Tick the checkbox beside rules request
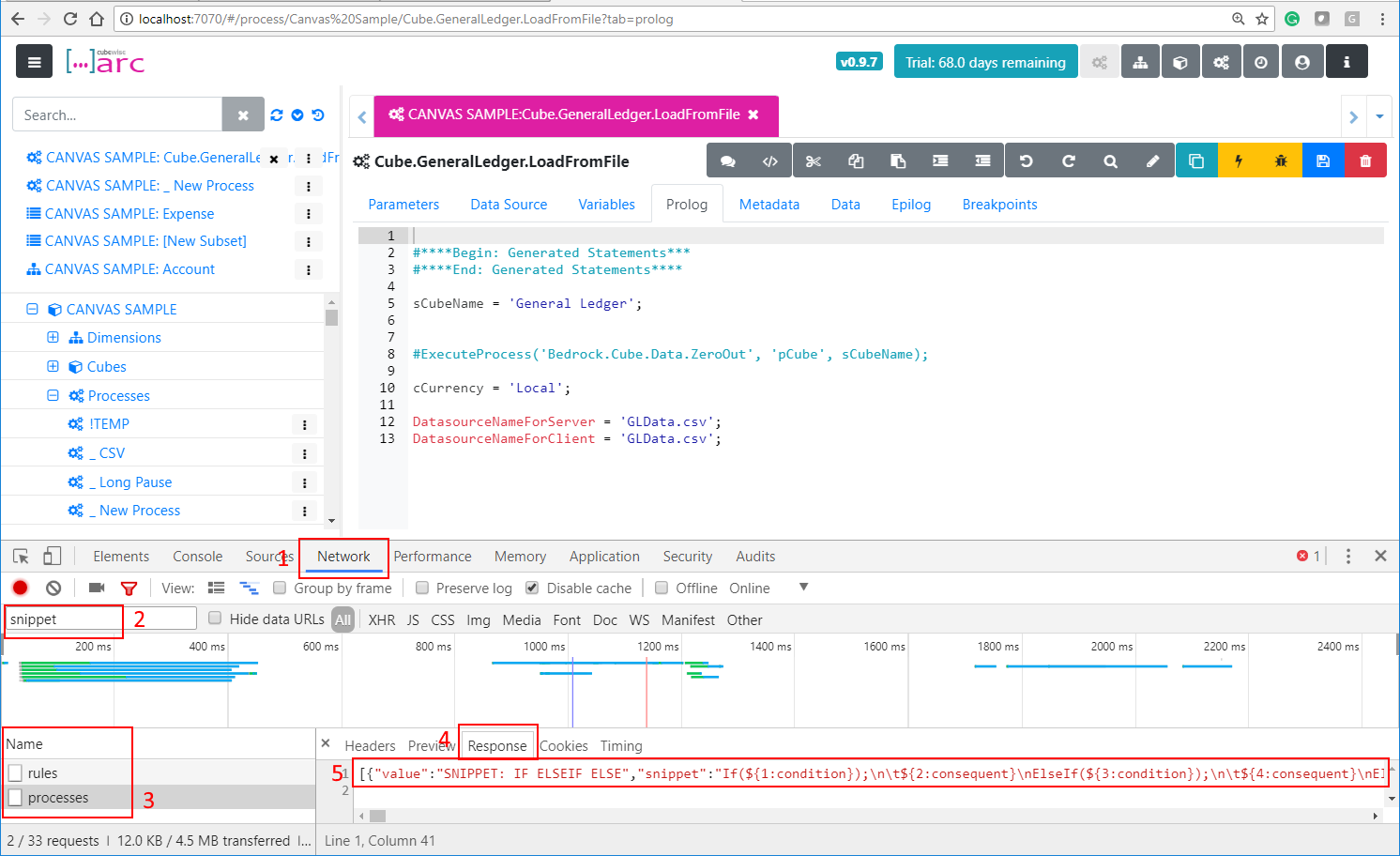The image size is (1400, 856). [15, 772]
